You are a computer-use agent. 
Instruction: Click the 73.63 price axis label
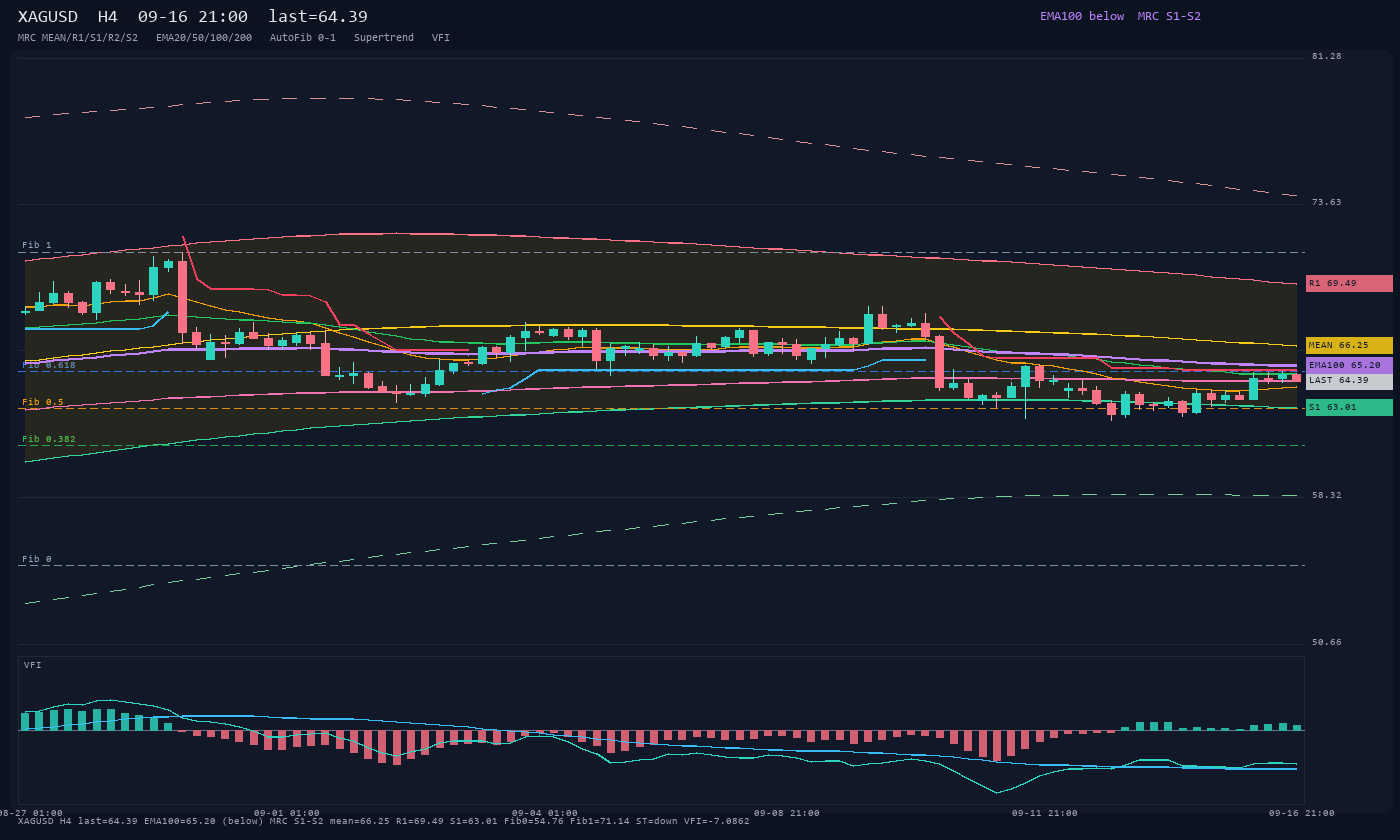(x=1327, y=202)
